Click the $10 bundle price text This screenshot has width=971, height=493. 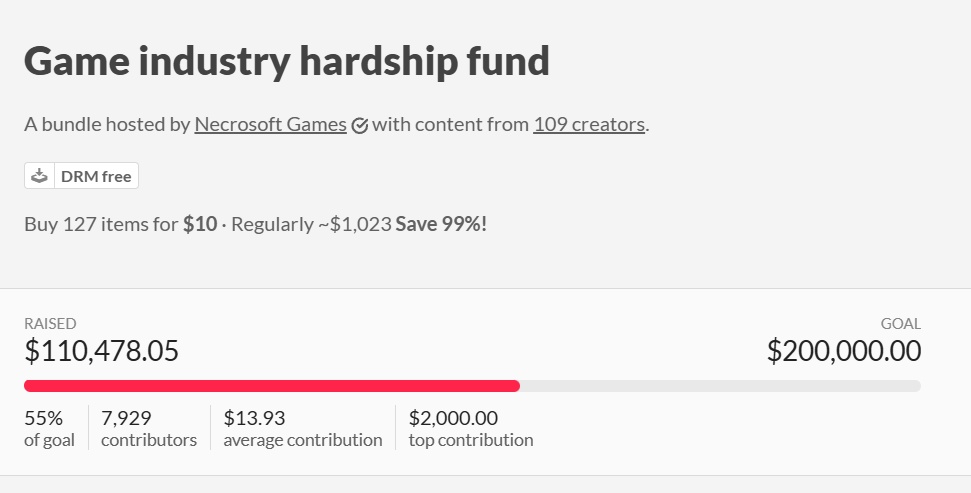click(200, 224)
